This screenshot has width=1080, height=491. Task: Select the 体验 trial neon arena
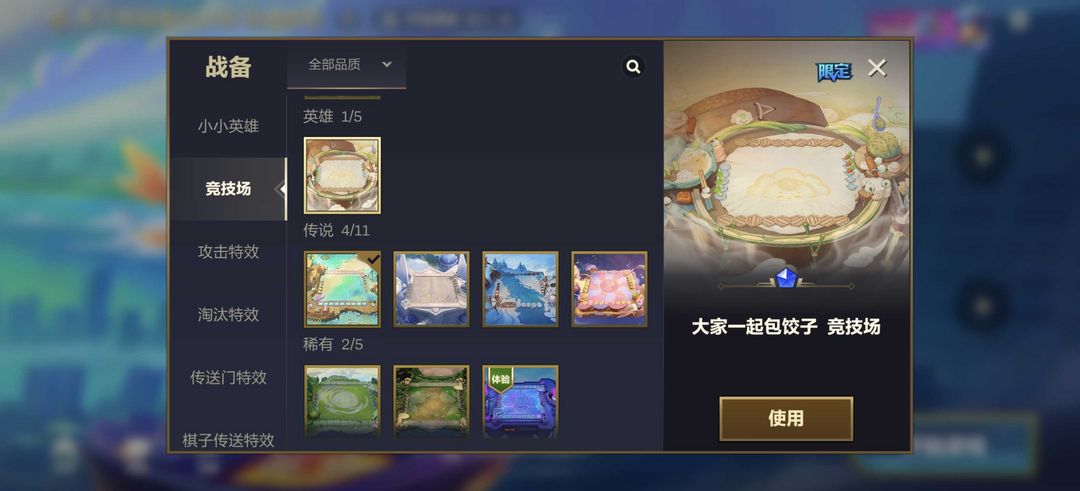tap(520, 401)
